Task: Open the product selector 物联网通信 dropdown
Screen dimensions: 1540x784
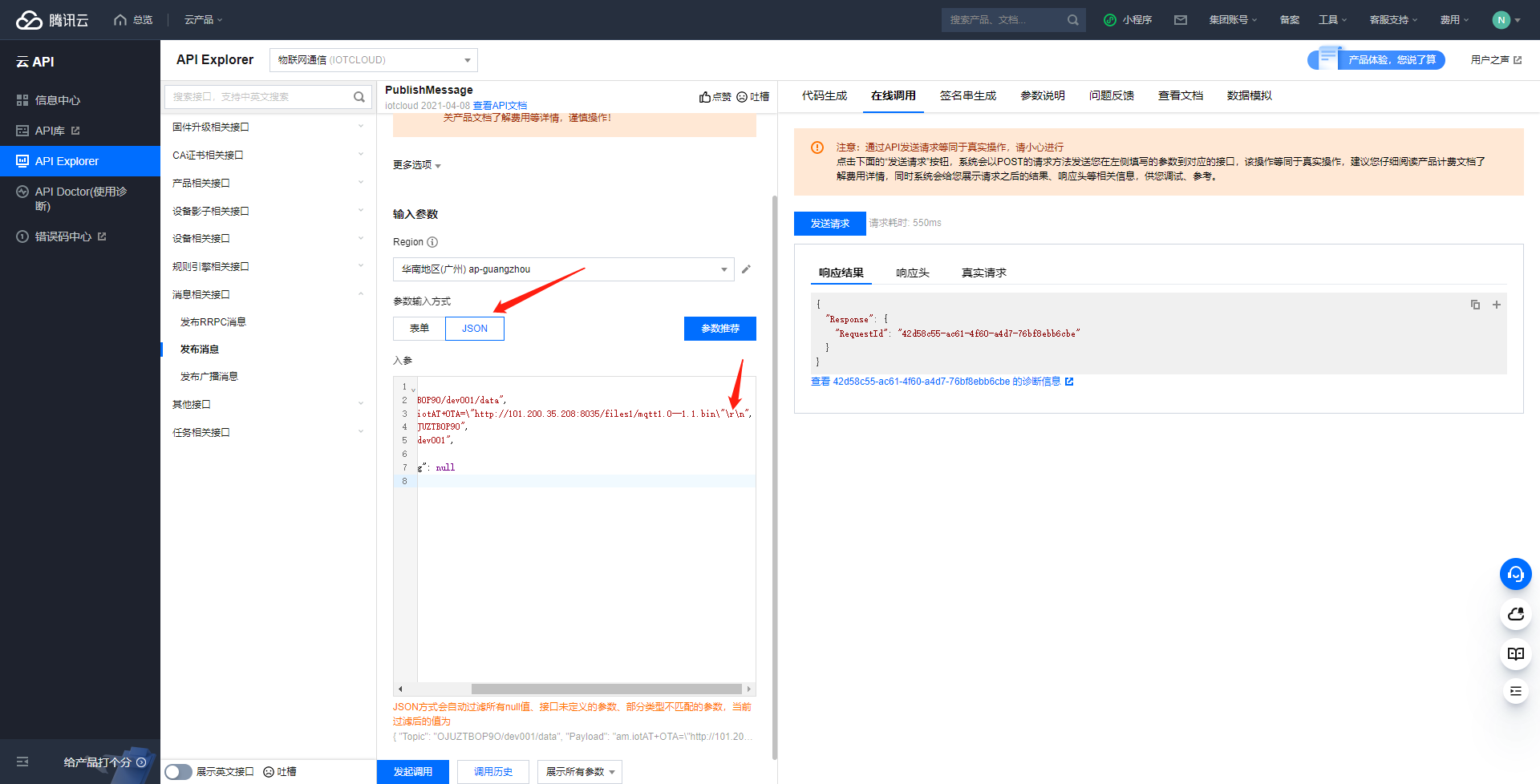Action: click(x=374, y=60)
